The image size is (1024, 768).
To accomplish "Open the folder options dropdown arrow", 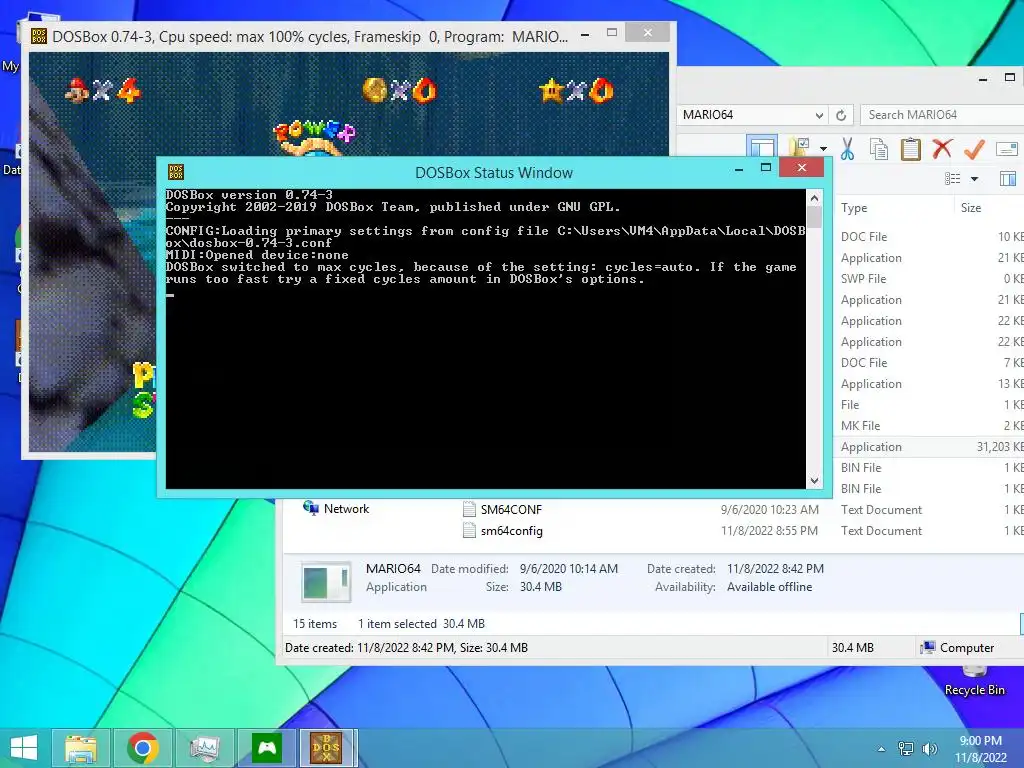I will pyautogui.click(x=824, y=149).
